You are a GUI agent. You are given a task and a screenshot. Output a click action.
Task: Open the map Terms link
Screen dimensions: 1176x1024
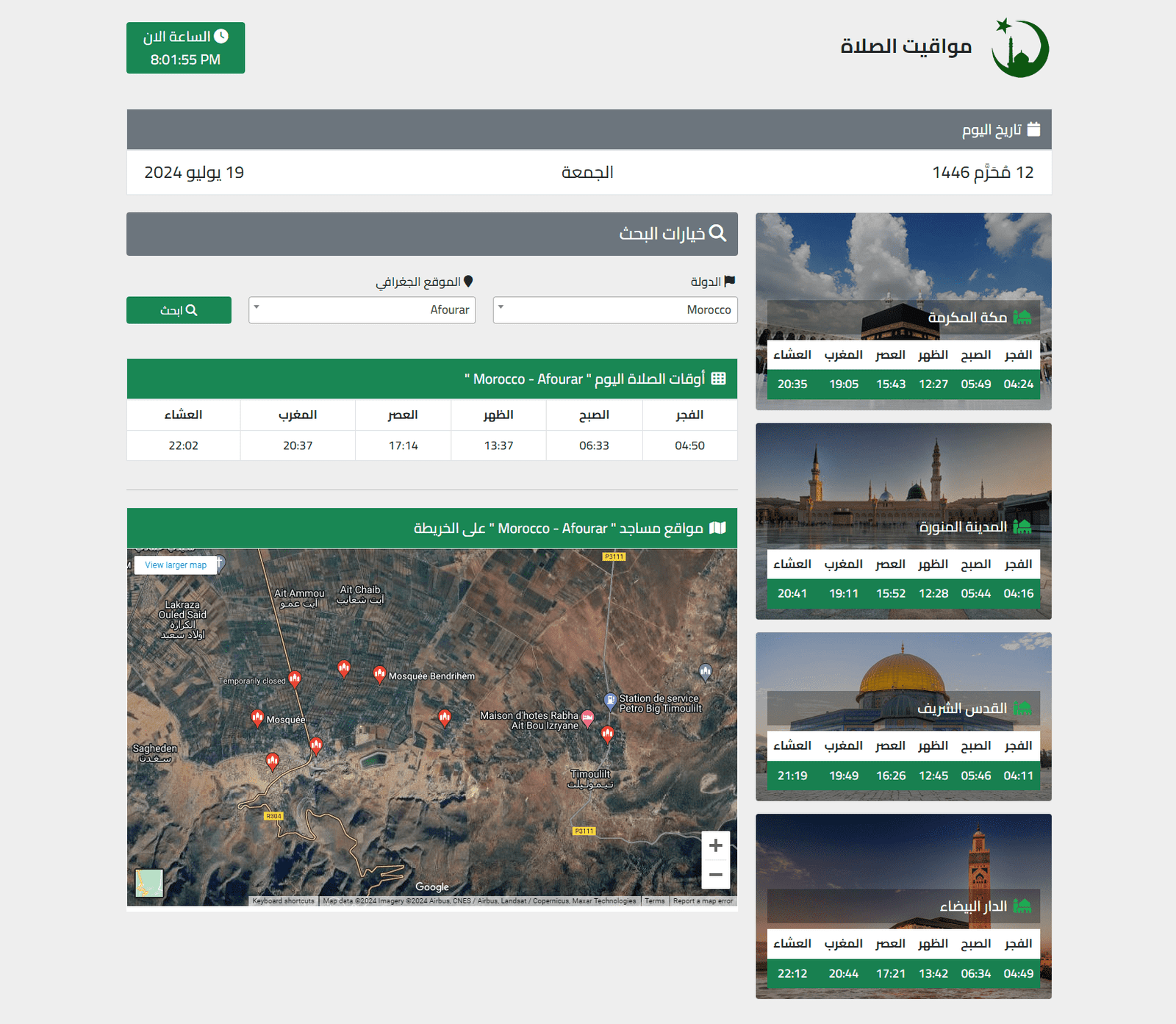(x=655, y=901)
